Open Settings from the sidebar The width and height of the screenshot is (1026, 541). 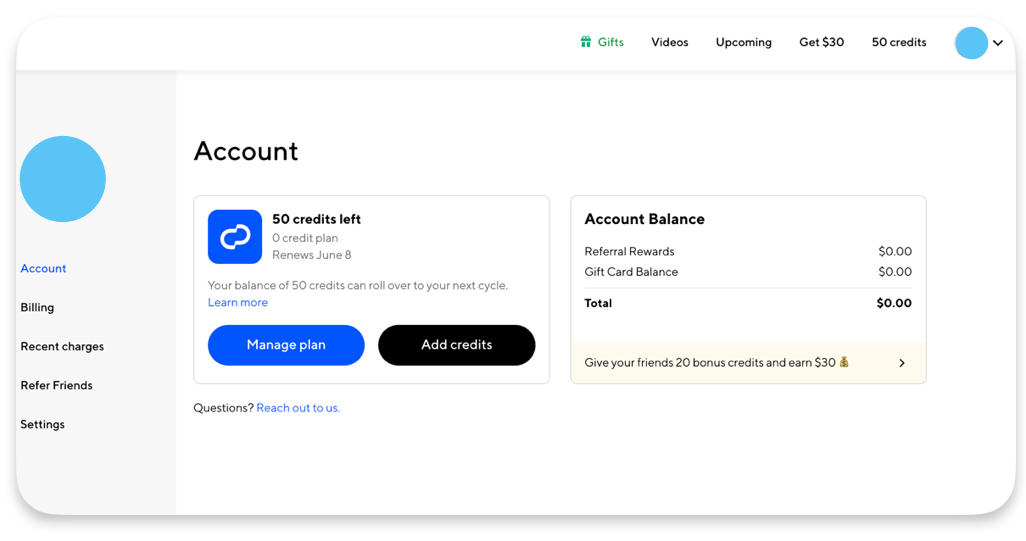point(42,424)
